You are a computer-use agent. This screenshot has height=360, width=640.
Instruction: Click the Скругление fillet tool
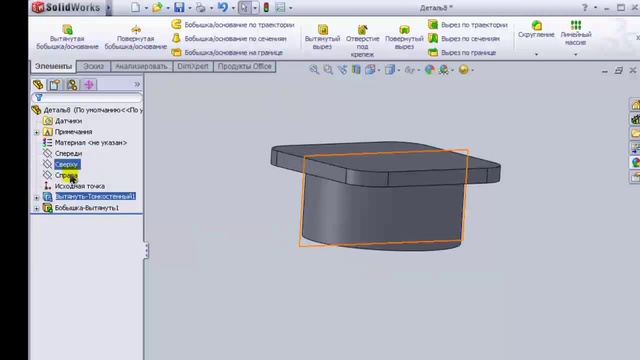536,29
